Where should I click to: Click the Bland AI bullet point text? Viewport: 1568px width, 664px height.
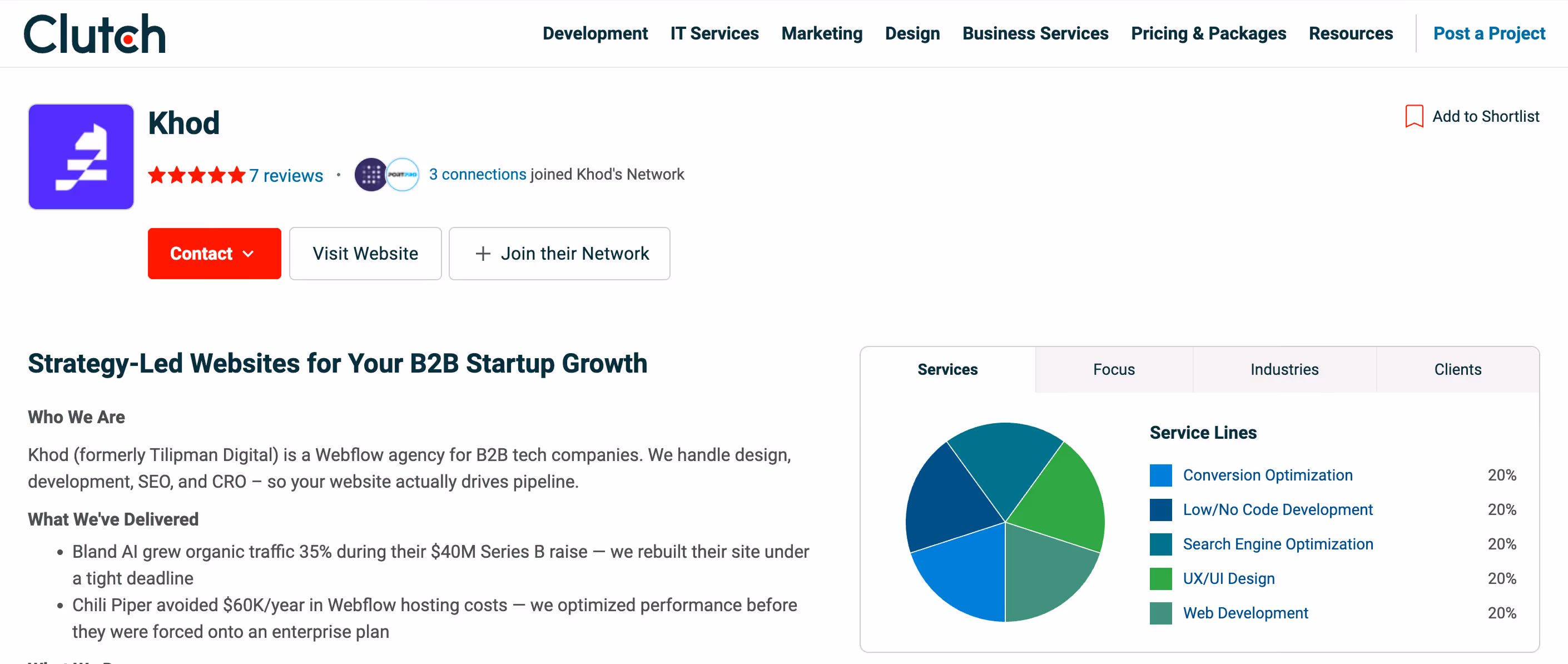(441, 565)
